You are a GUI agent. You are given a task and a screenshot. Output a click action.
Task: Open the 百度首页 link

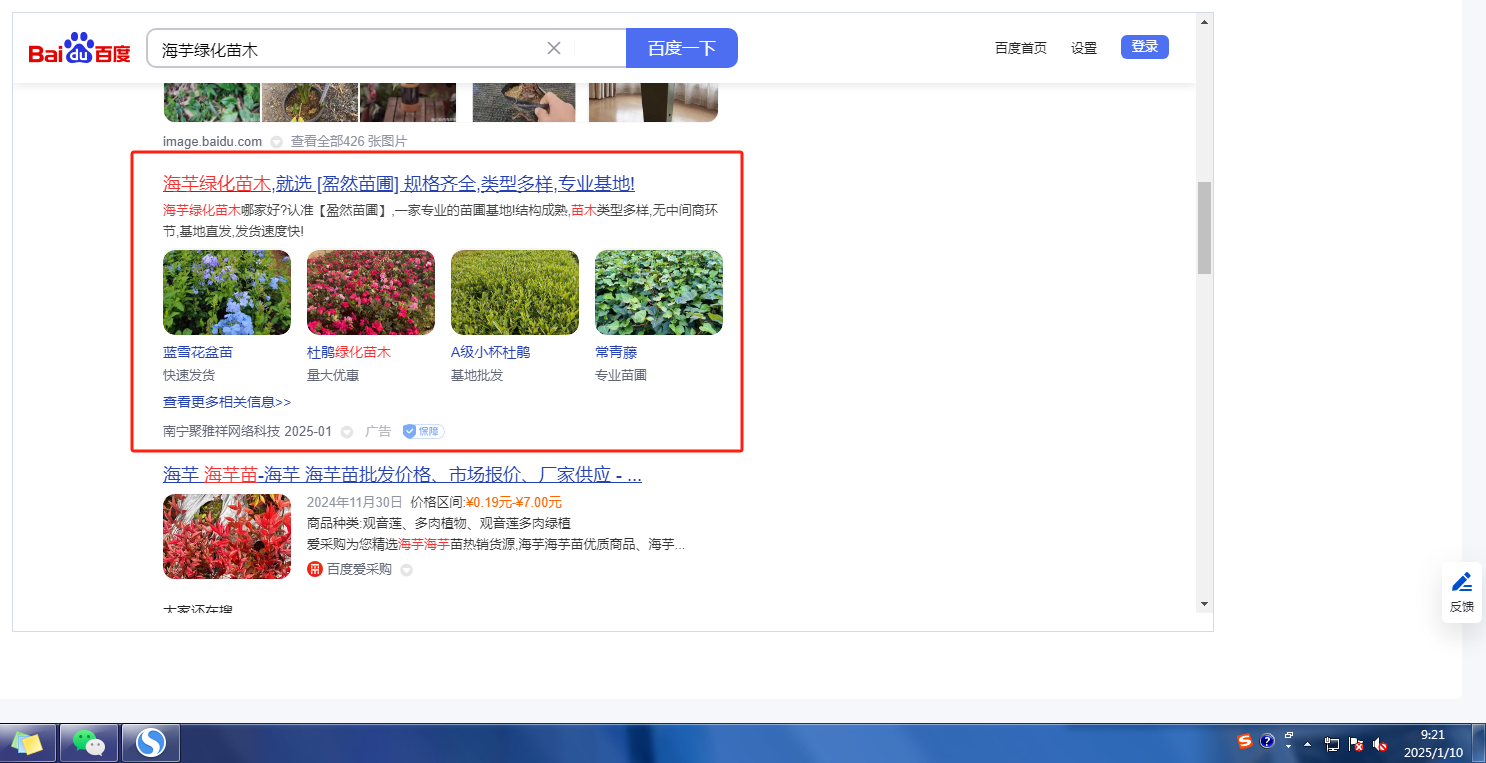(x=1021, y=48)
